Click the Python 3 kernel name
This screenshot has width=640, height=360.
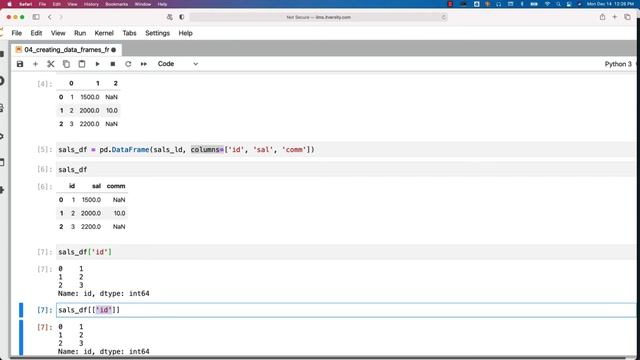[x=618, y=64]
